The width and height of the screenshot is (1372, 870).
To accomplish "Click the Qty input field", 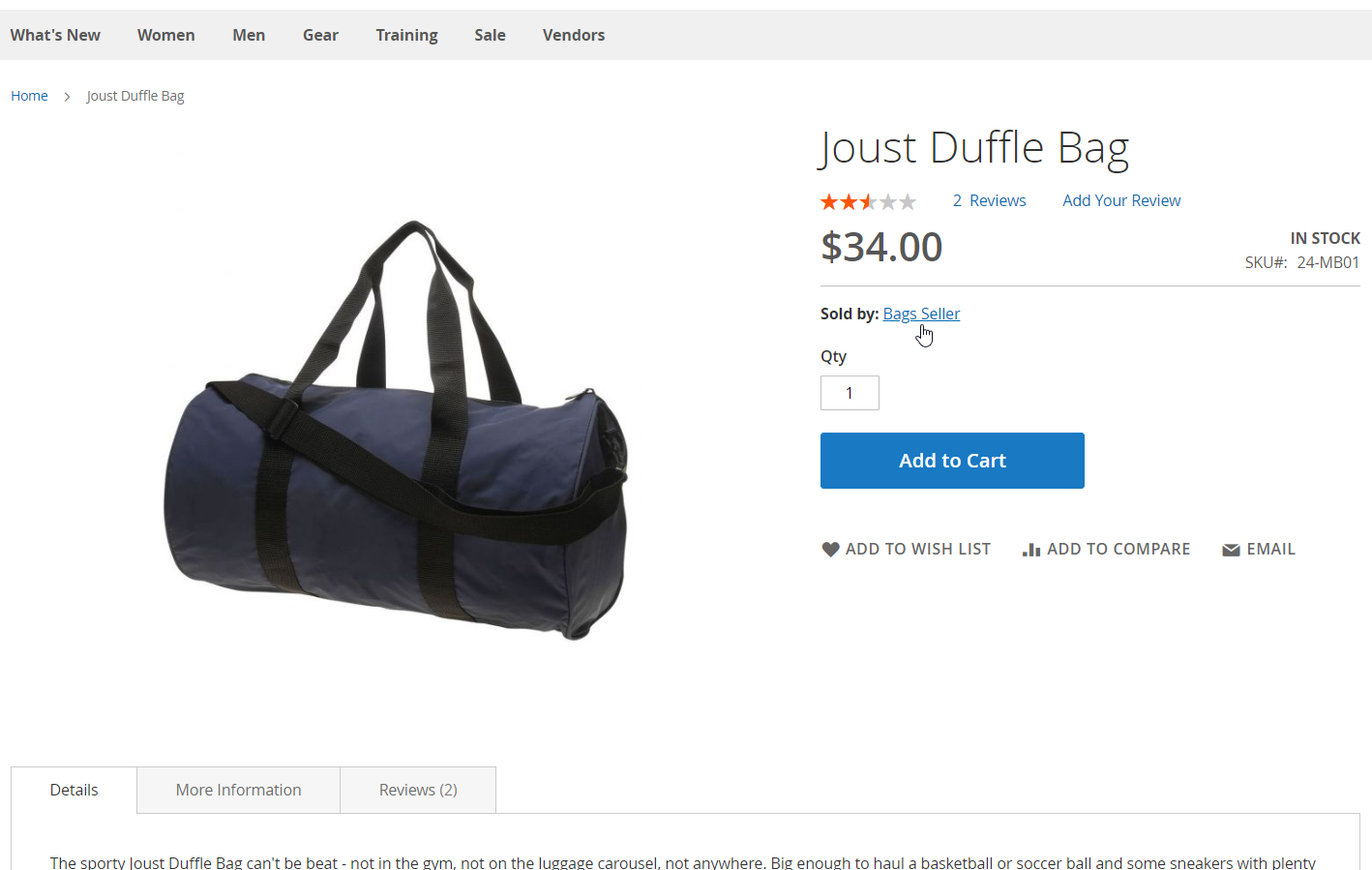I will coord(850,393).
